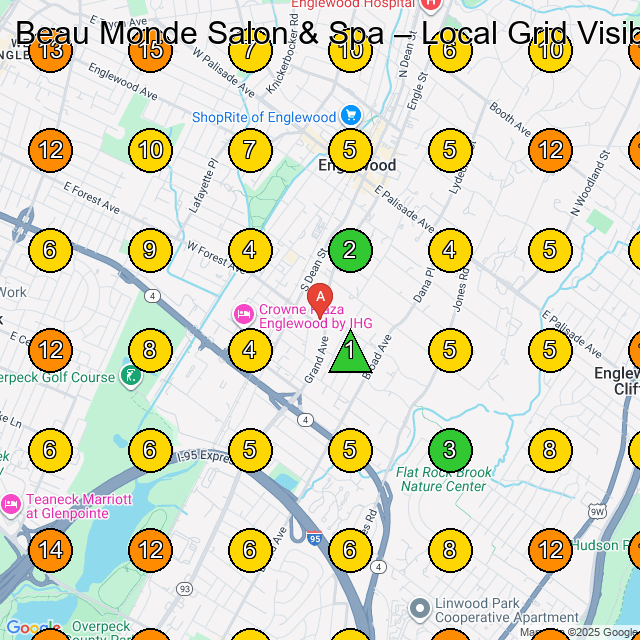
Task: Click the Lafayette Pl street label
Action: click(x=204, y=186)
